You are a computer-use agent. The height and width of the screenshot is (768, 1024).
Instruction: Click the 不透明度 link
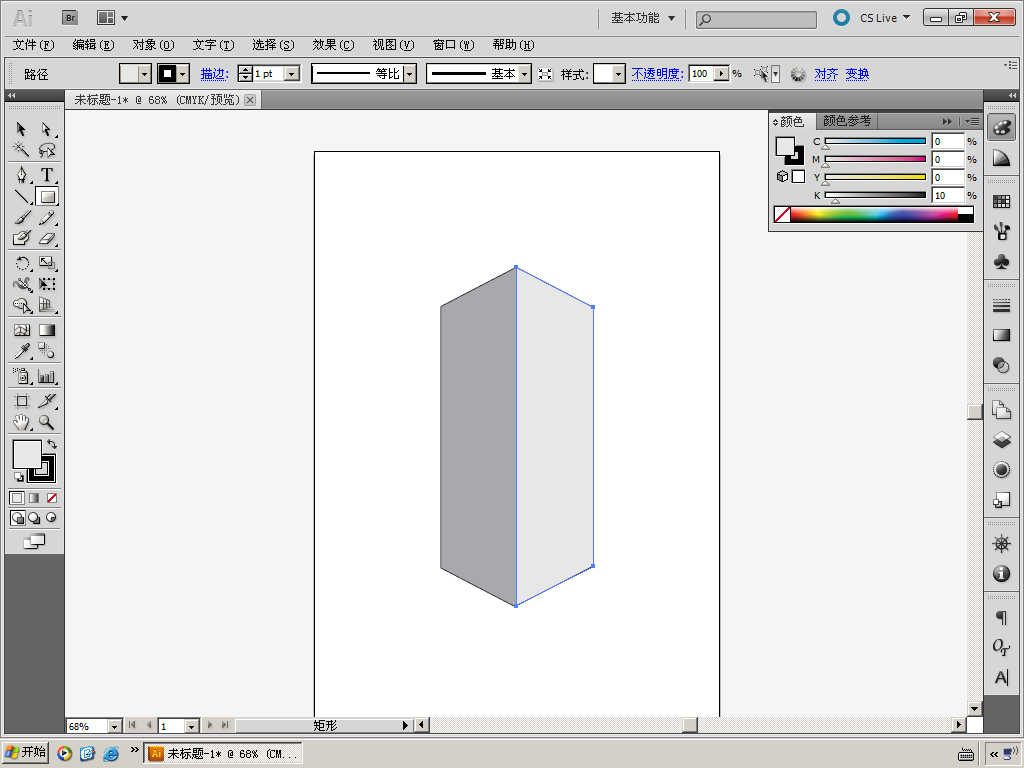coord(656,74)
